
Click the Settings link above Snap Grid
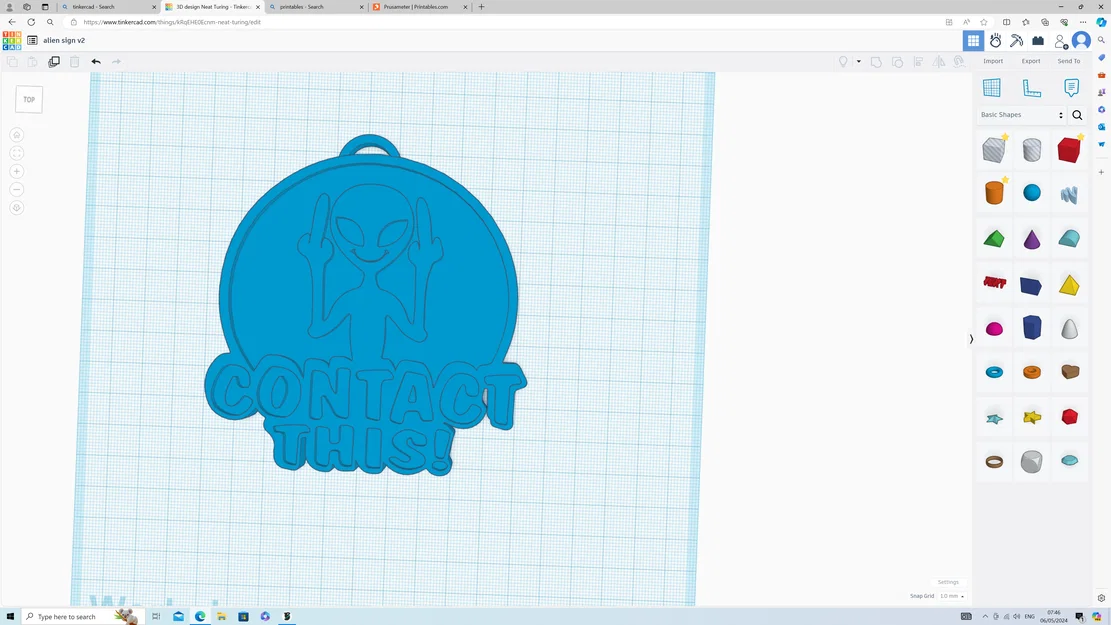[948, 582]
